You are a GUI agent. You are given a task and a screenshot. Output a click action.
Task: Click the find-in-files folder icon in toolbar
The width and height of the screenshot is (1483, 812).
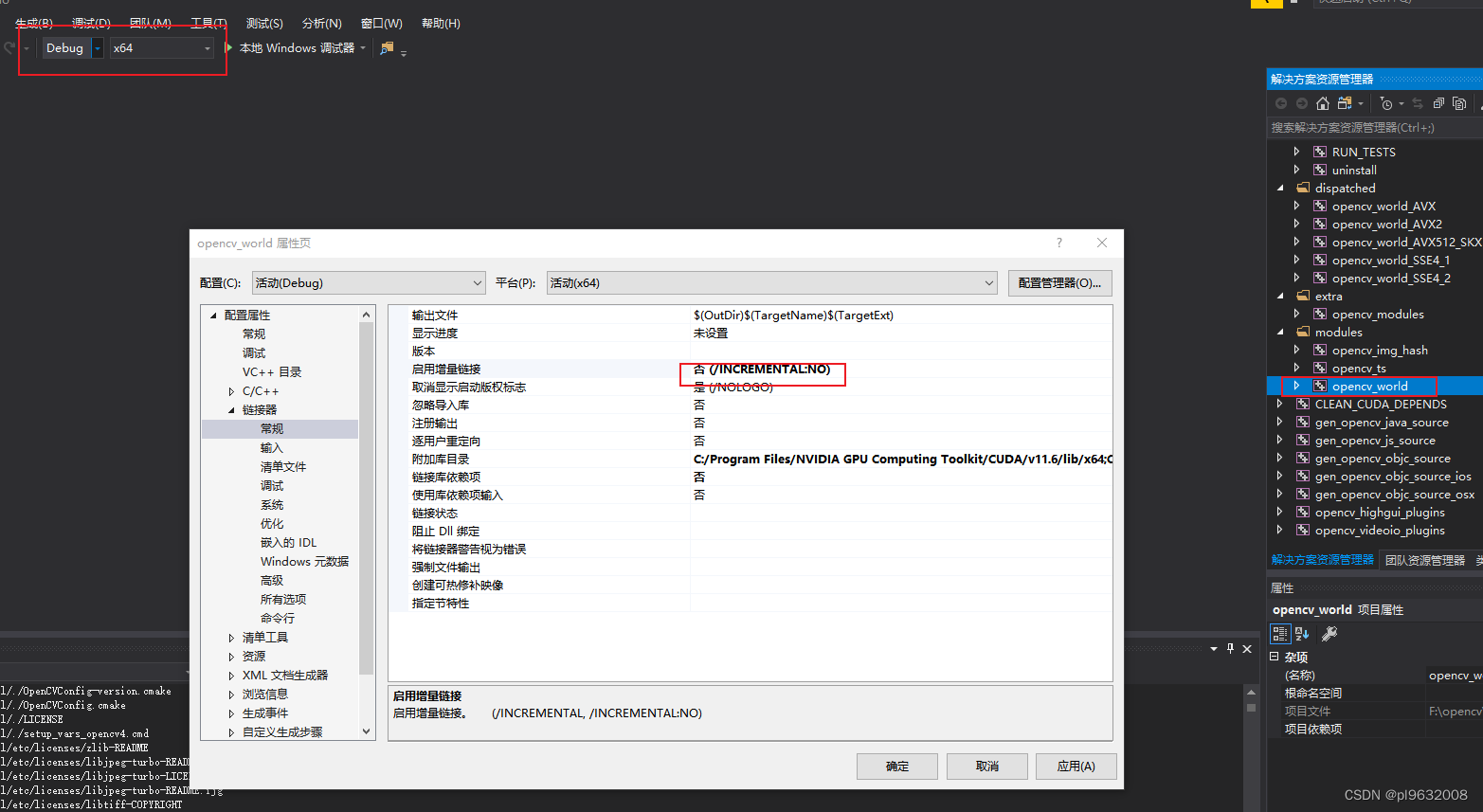pyautogui.click(x=387, y=47)
